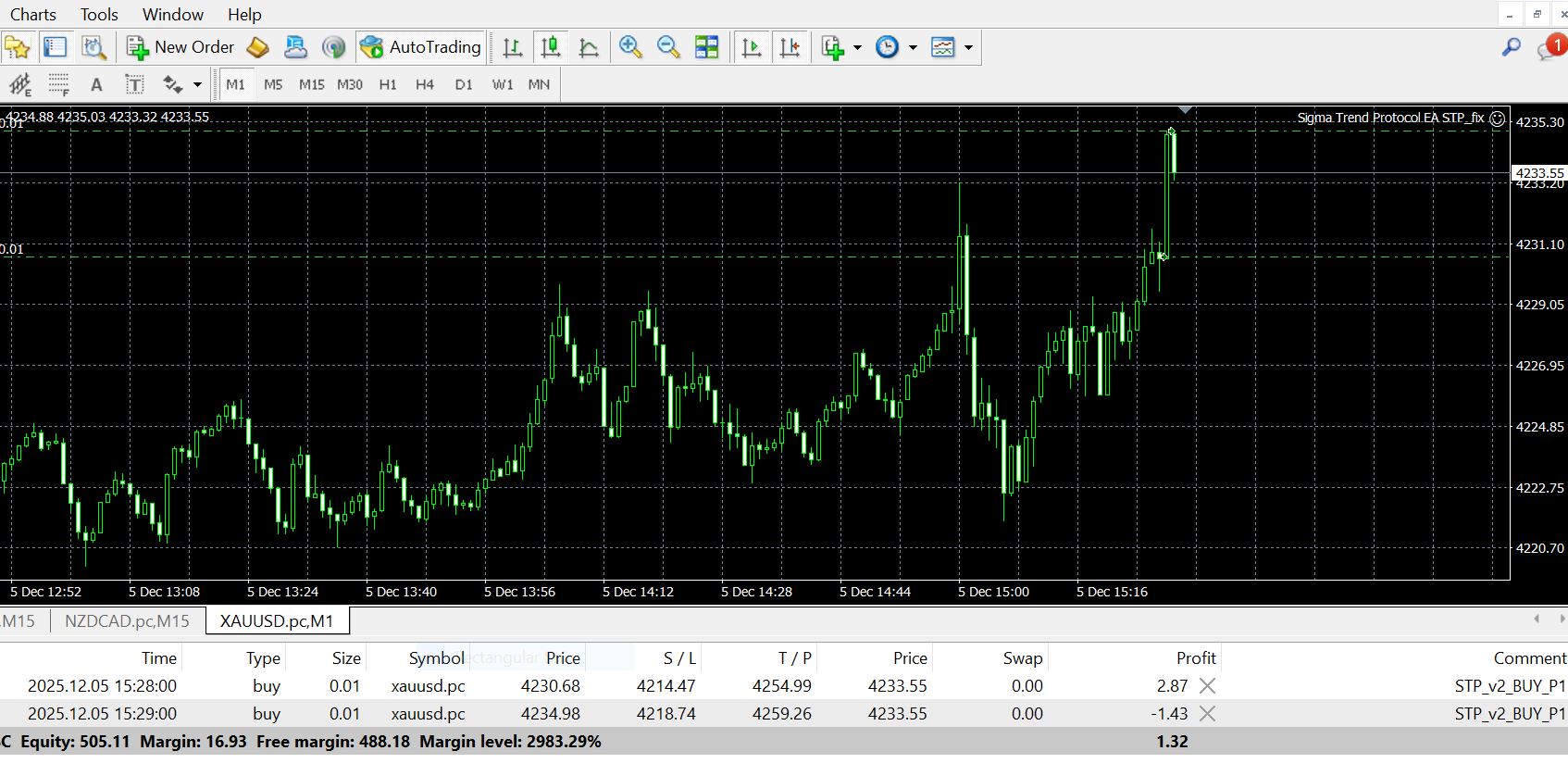Tile chart windows
This screenshot has width=1568, height=776.
(707, 47)
